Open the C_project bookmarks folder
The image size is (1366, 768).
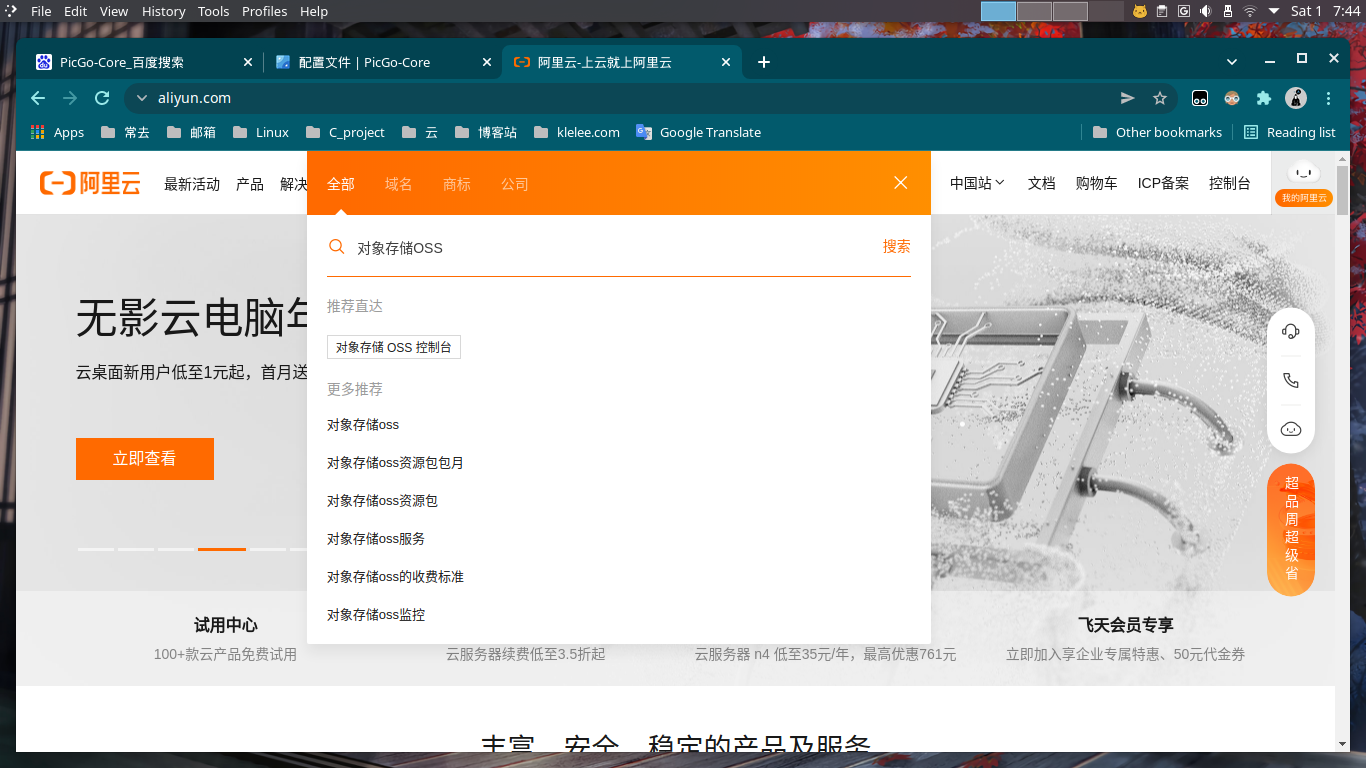point(345,132)
